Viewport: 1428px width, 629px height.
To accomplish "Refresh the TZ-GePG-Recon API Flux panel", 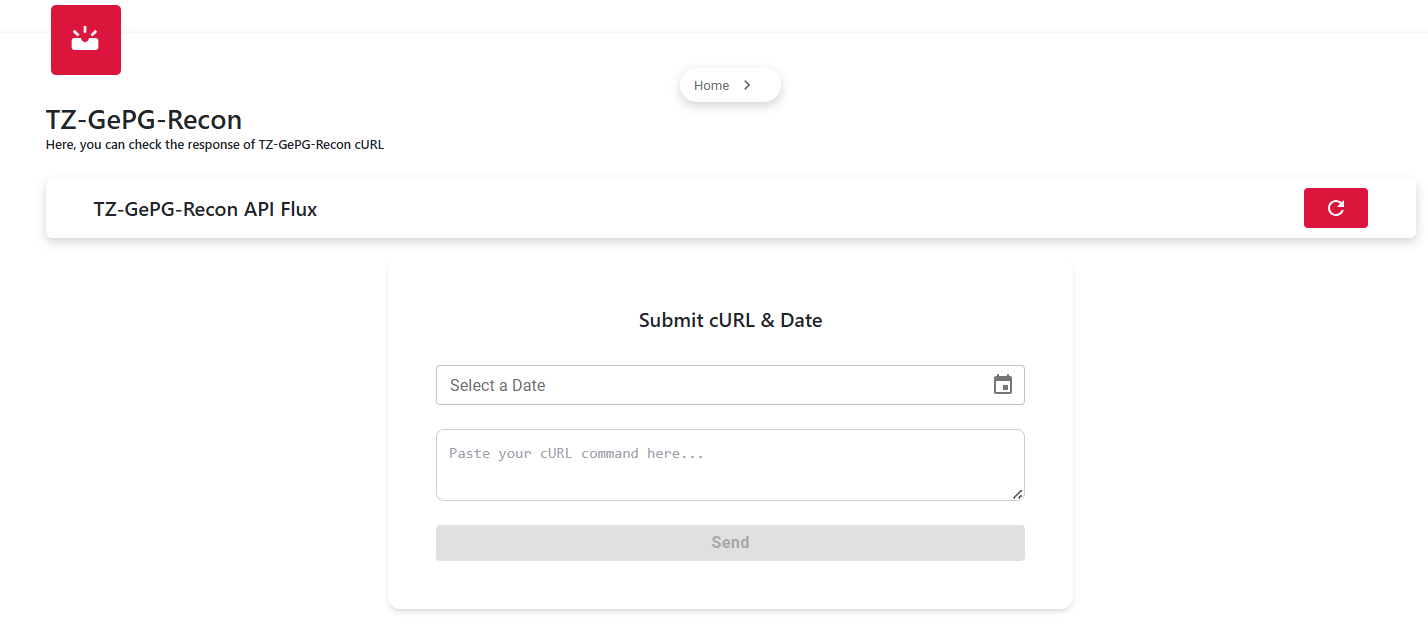I will pos(1335,208).
